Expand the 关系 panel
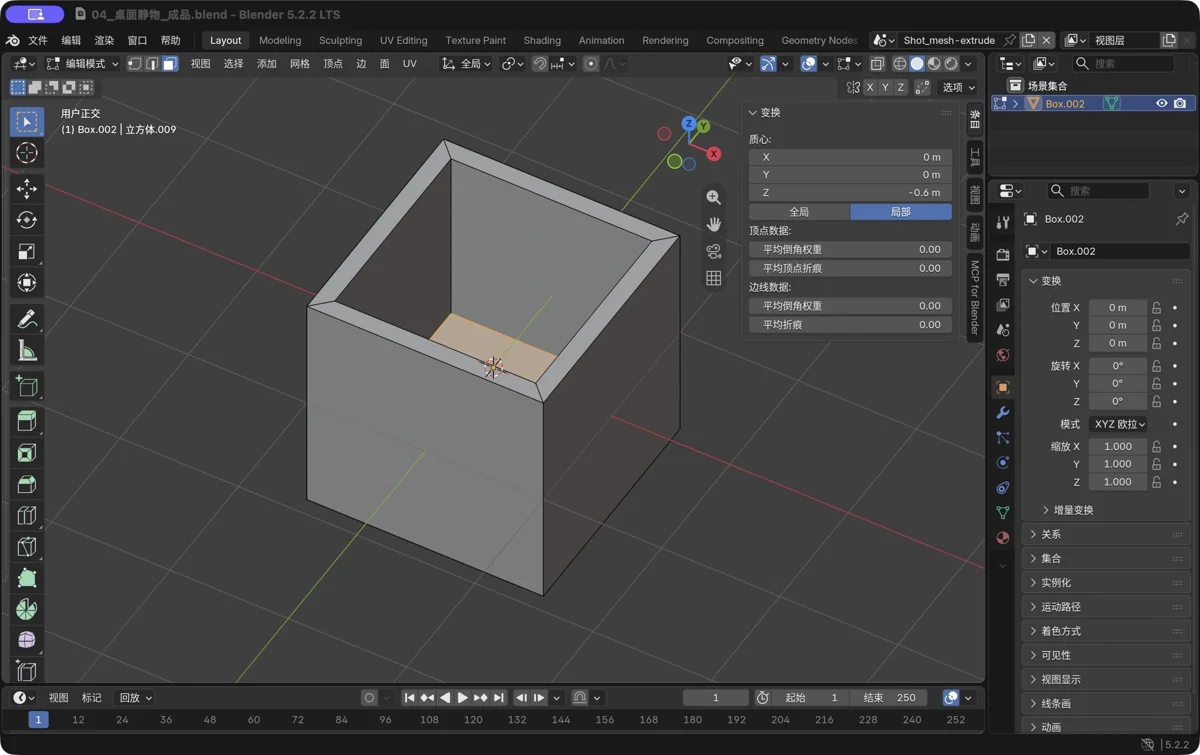 1105,535
